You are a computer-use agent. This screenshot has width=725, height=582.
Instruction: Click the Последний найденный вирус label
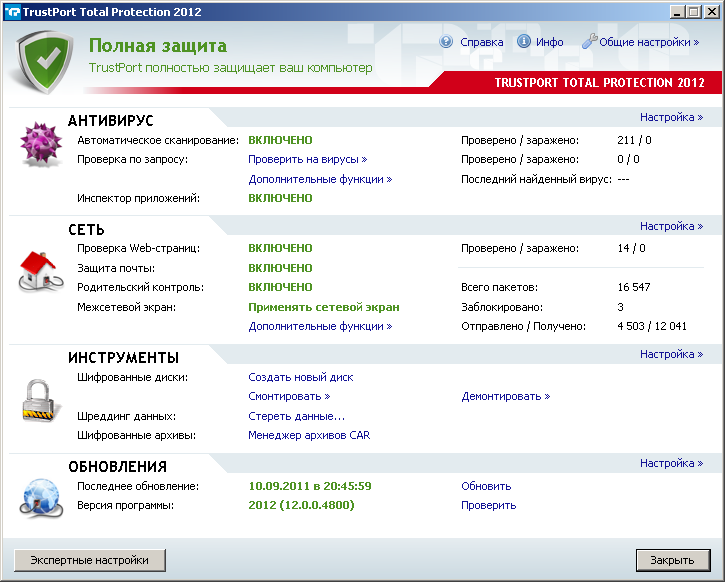(x=536, y=179)
